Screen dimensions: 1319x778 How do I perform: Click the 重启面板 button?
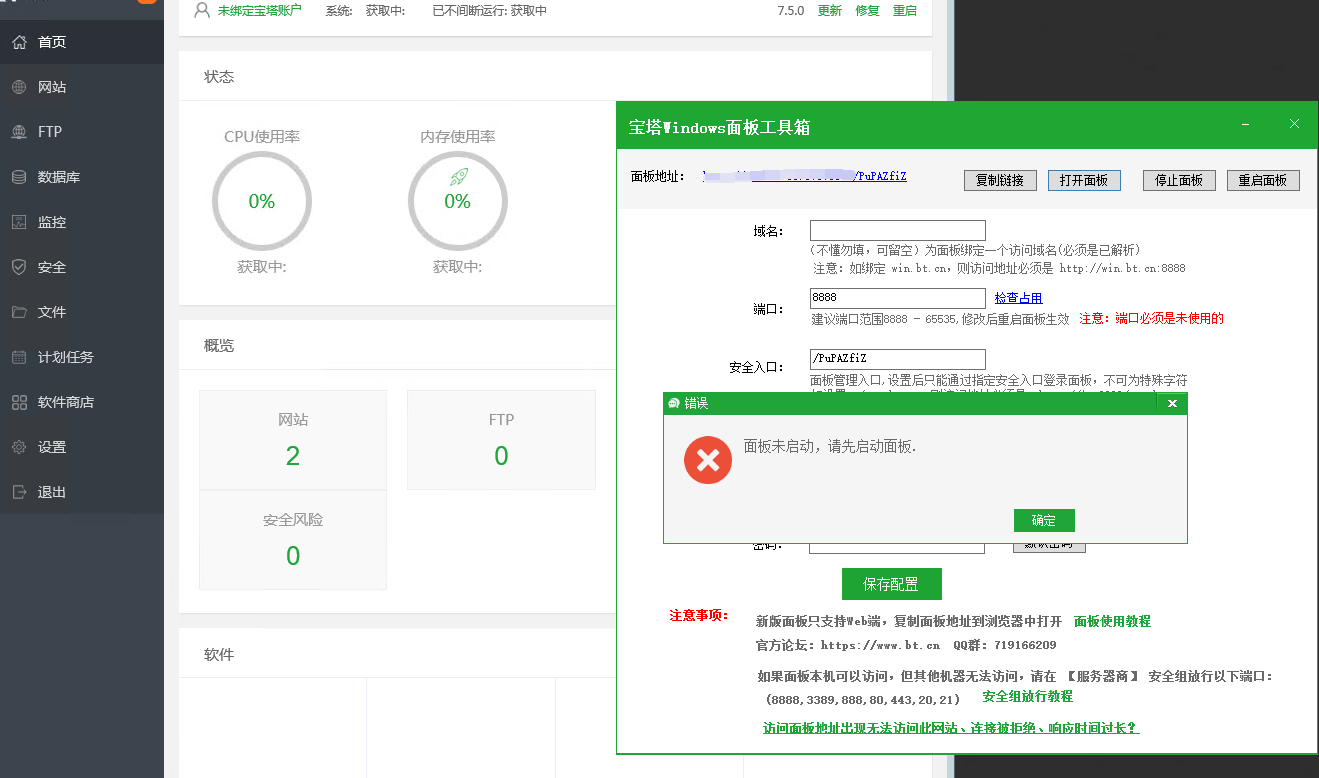click(1263, 180)
